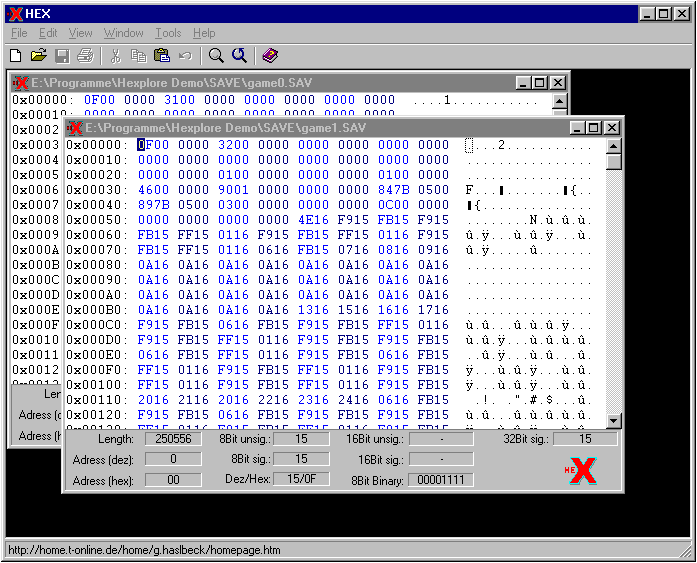The image size is (697, 563).
Task: Click the 8Bit unsig. value field
Action: (301, 439)
